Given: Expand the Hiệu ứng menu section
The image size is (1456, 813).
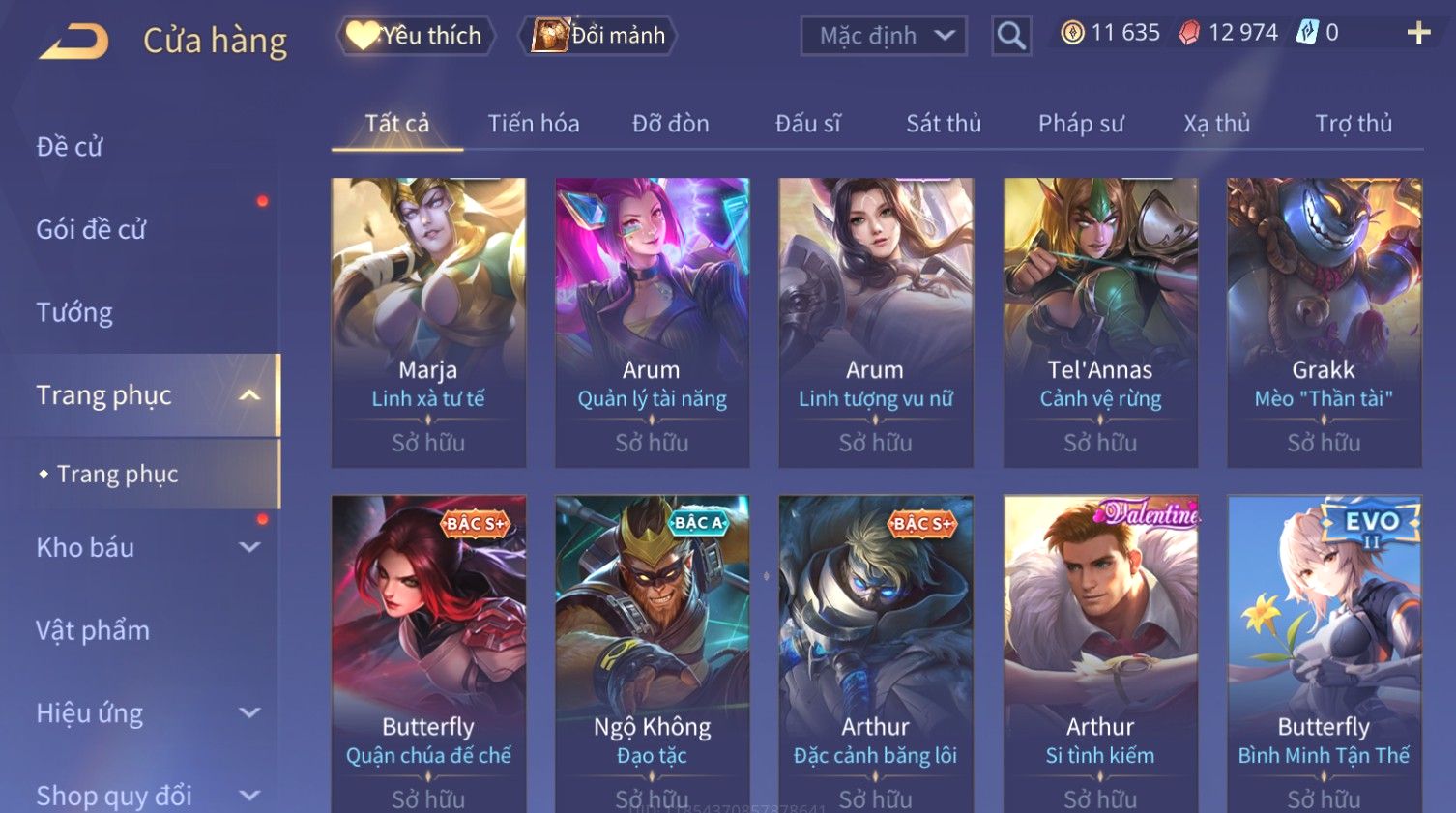Looking at the screenshot, I should [249, 713].
